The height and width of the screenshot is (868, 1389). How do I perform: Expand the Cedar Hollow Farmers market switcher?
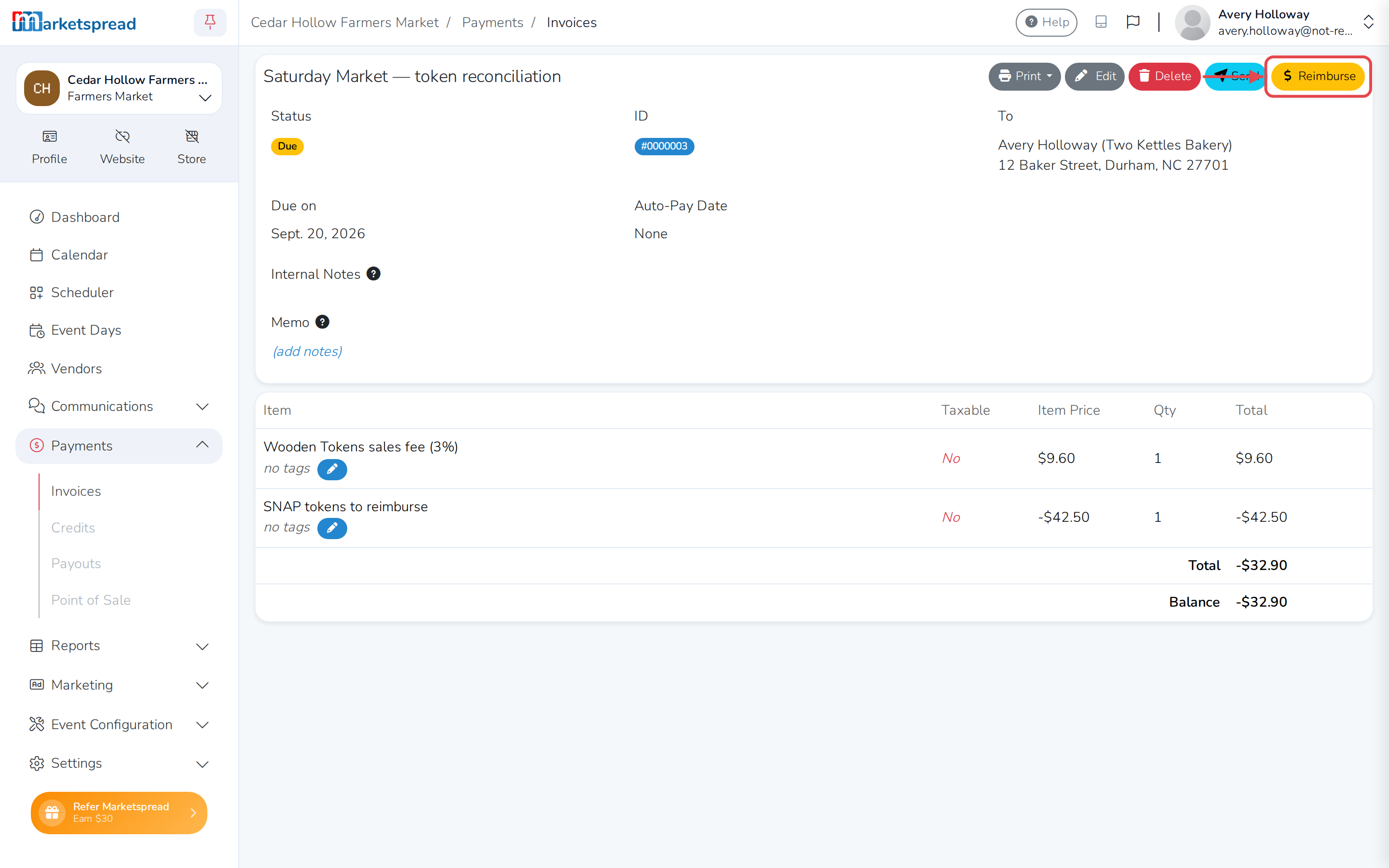[x=205, y=97]
